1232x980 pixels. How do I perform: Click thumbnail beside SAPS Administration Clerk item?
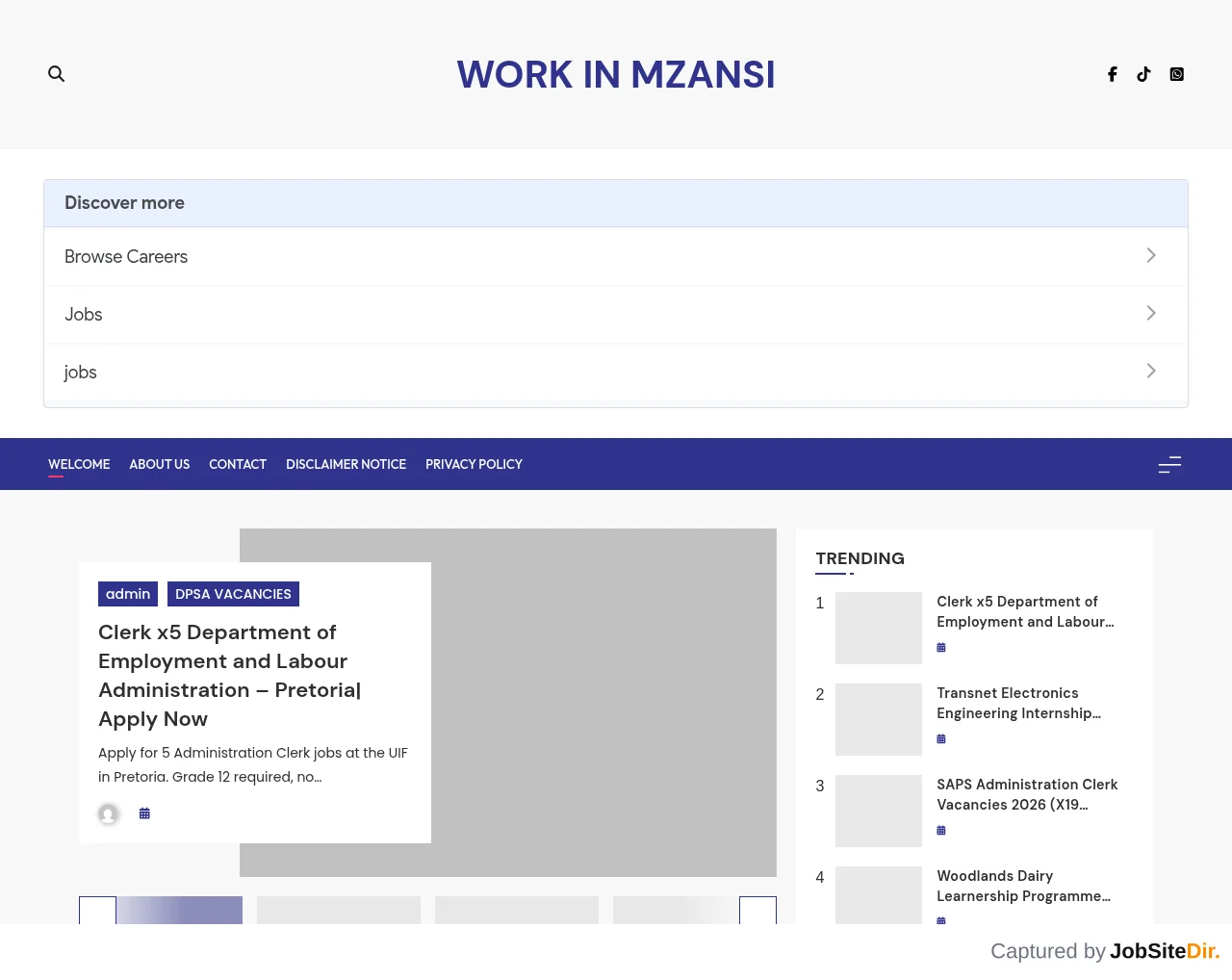pyautogui.click(x=879, y=811)
